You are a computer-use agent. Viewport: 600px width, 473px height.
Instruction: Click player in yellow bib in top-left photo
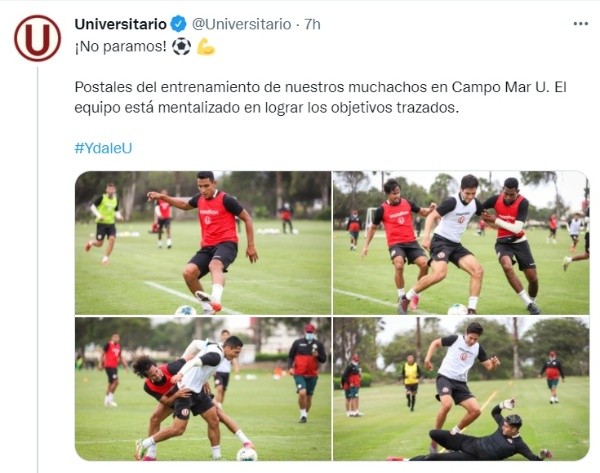tap(105, 223)
